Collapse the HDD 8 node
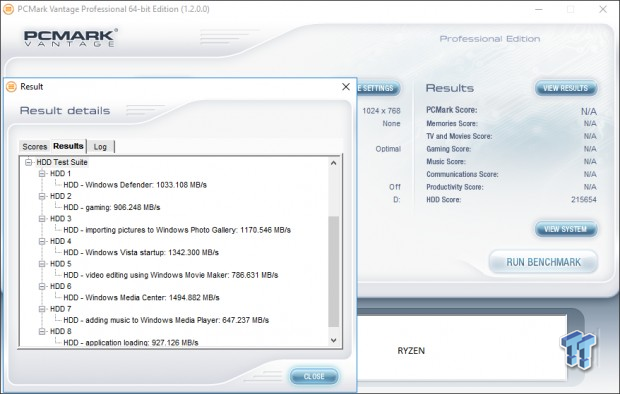620x394 pixels. (x=42, y=331)
